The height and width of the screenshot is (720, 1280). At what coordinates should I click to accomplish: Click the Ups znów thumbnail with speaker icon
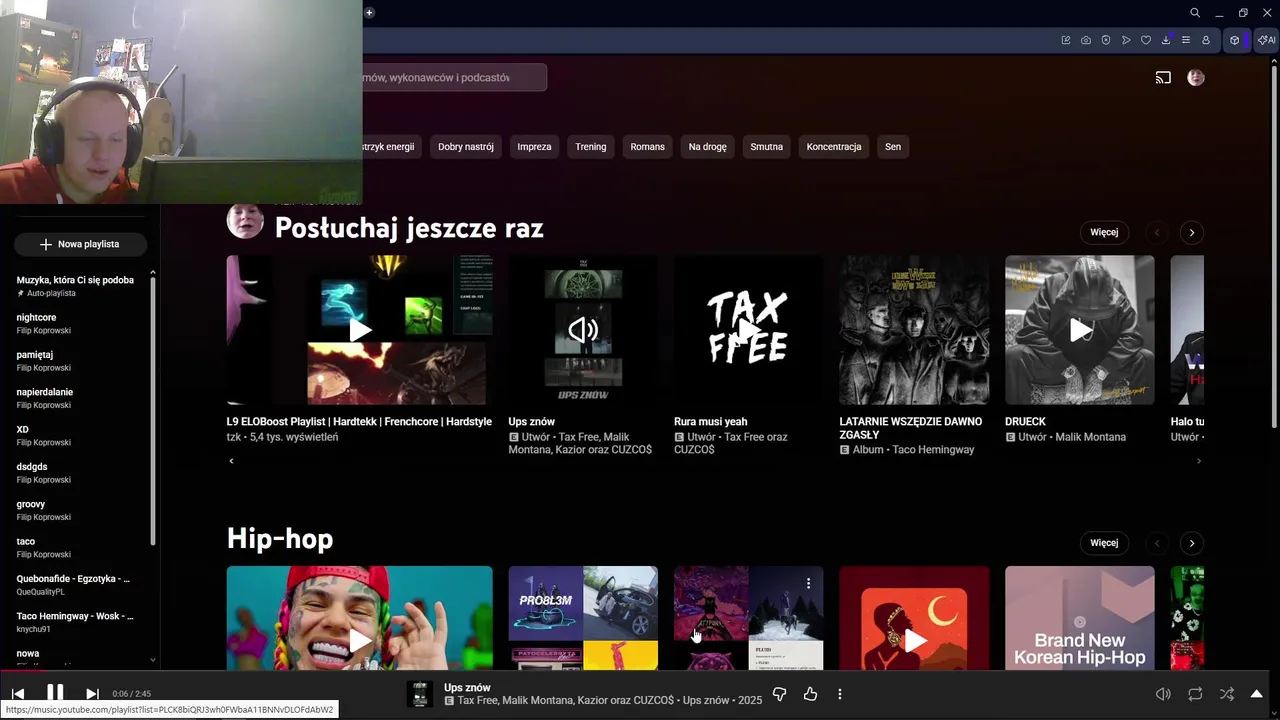tap(583, 330)
